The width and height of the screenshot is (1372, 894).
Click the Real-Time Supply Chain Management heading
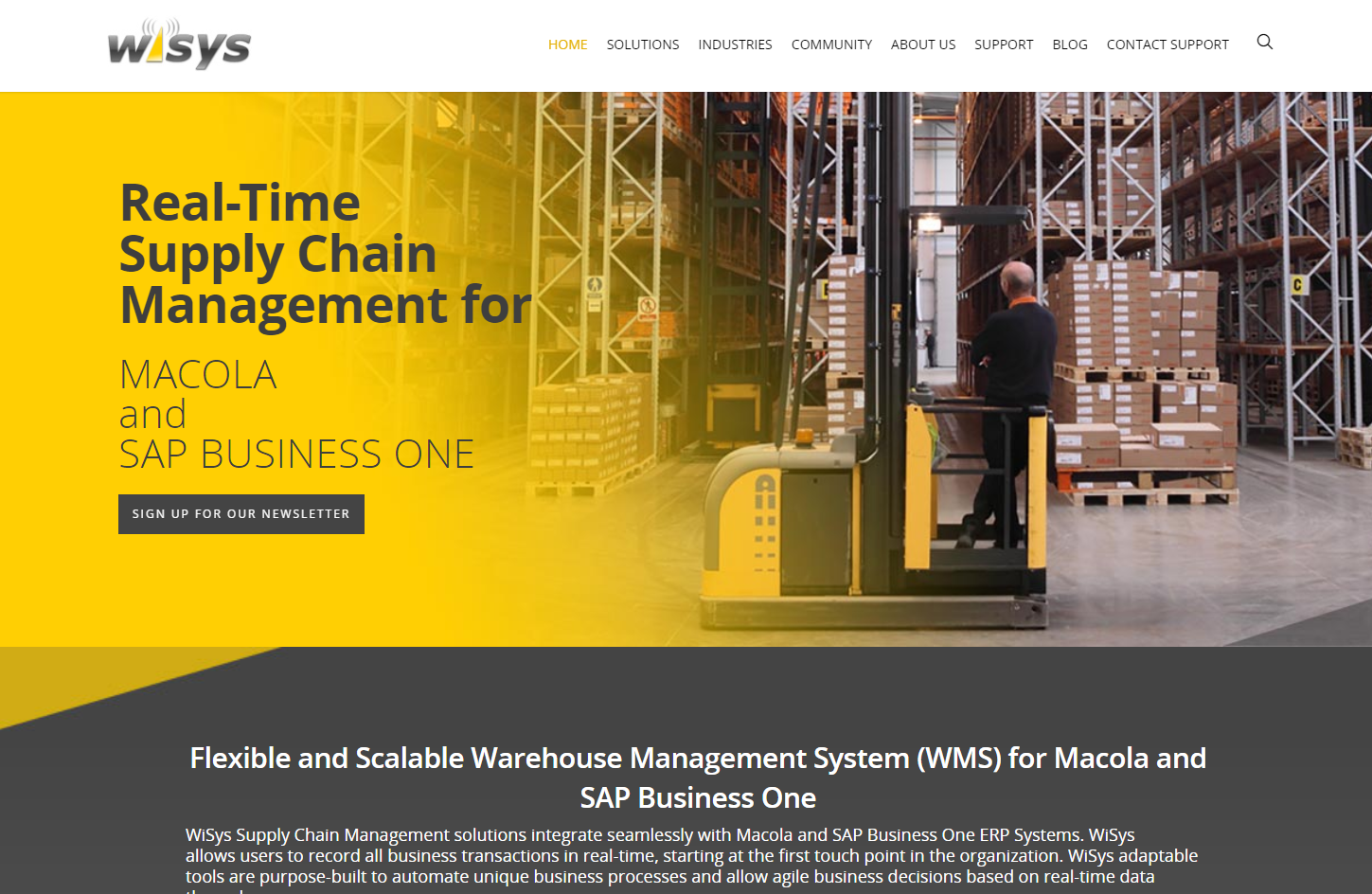tap(326, 254)
